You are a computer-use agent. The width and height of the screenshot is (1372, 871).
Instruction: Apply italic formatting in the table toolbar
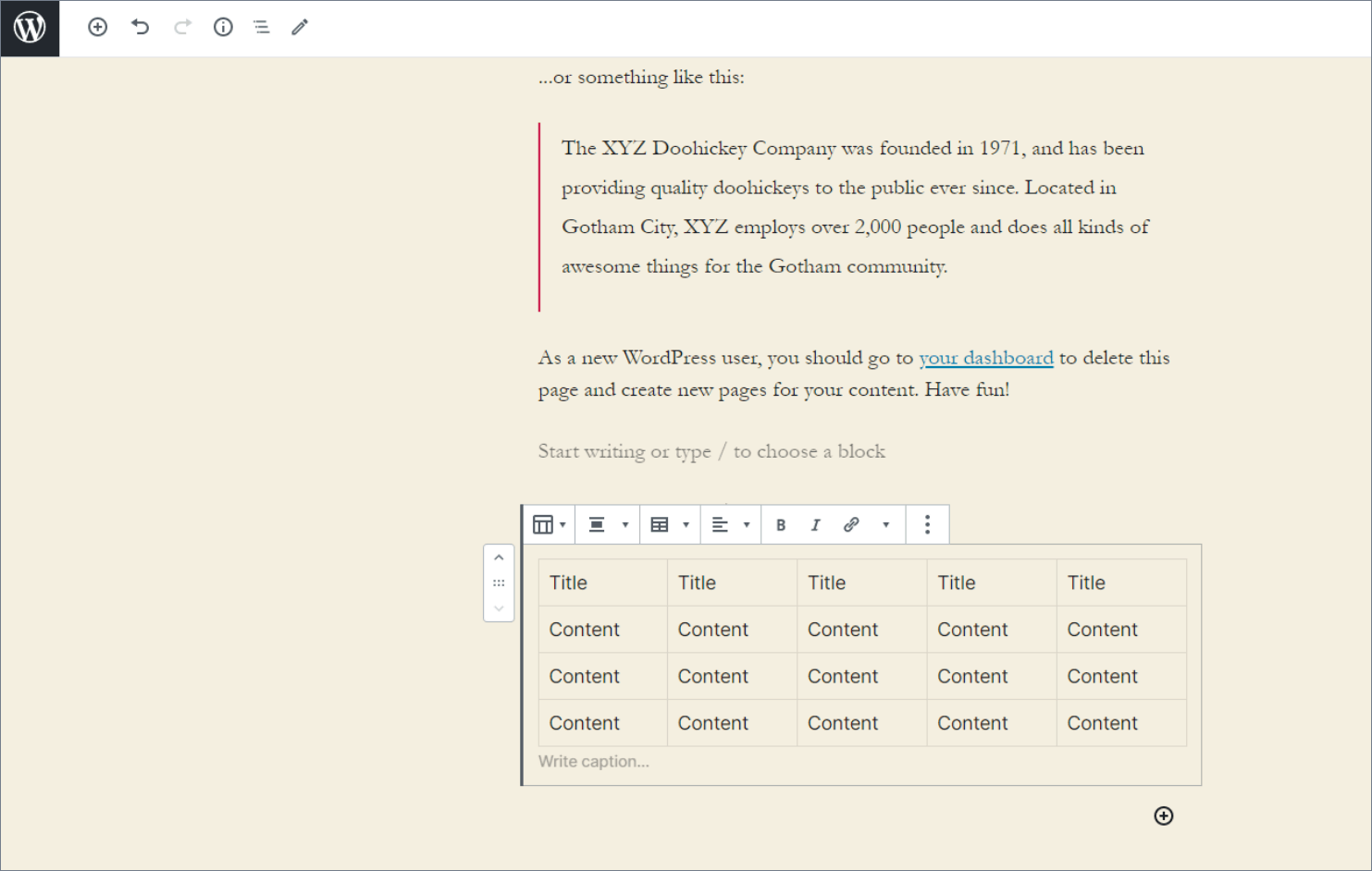(815, 524)
